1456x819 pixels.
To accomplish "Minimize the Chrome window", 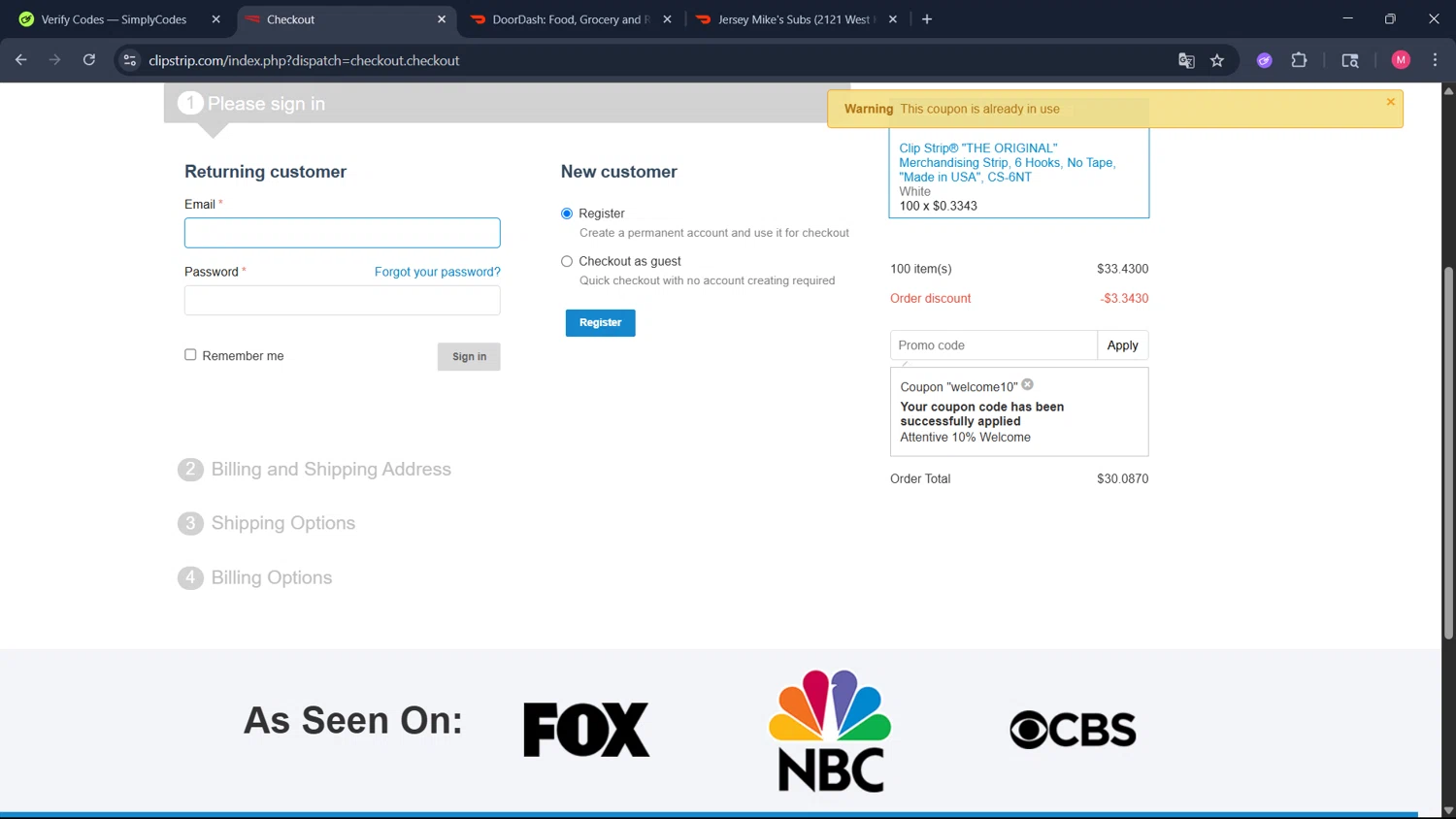I will (1347, 18).
